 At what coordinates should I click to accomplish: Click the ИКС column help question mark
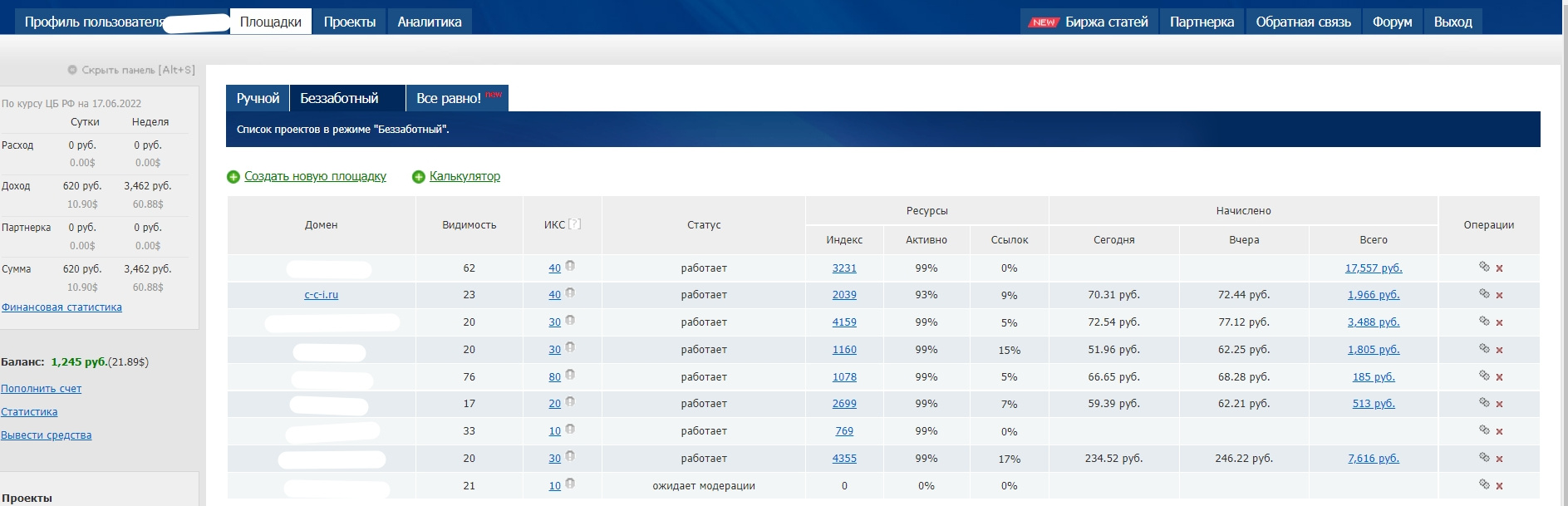point(574,224)
